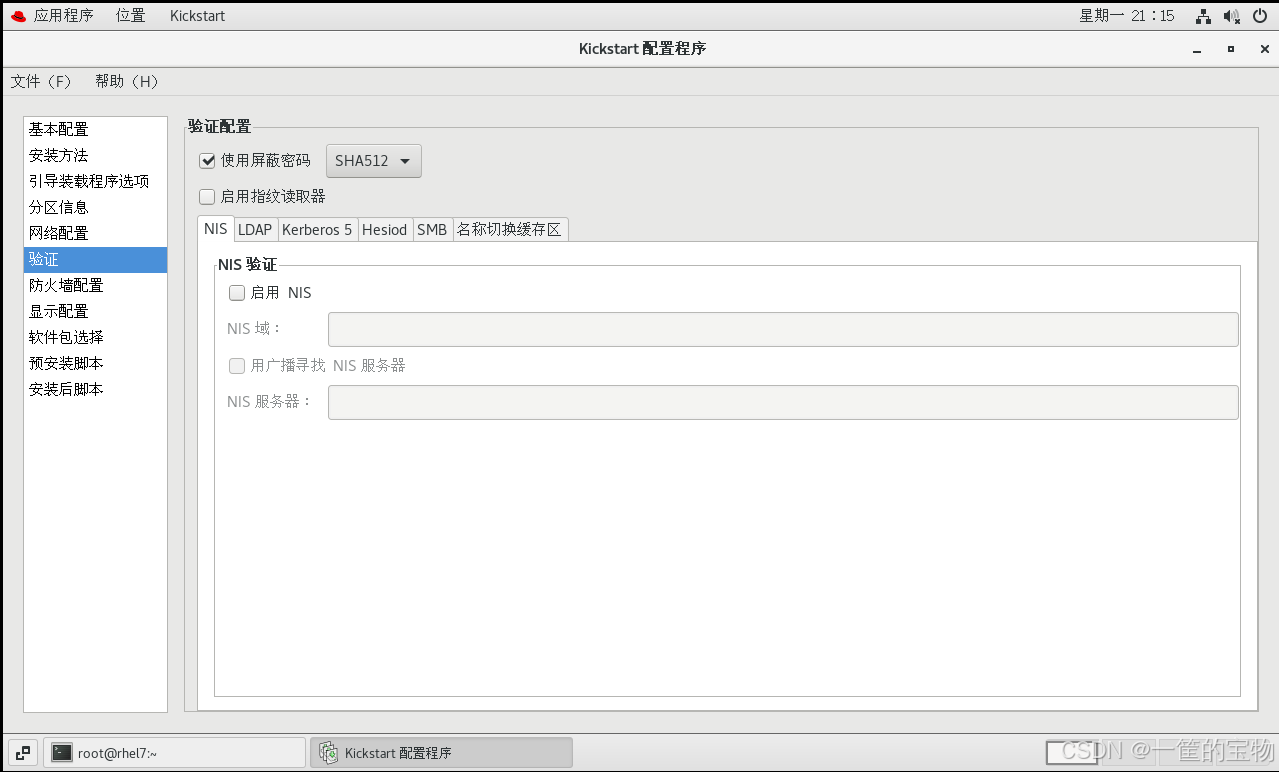
Task: Switch to the LDAP tab
Action: tap(255, 230)
